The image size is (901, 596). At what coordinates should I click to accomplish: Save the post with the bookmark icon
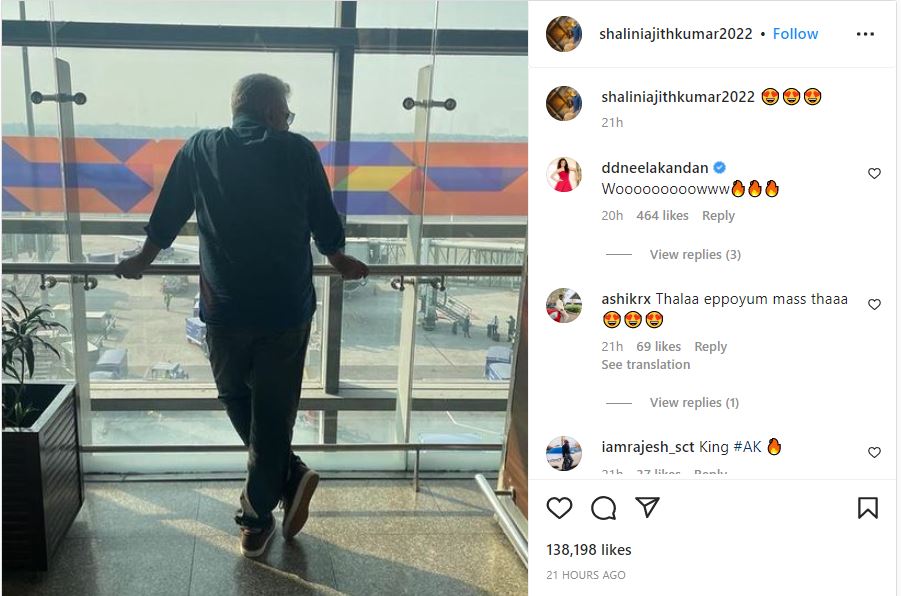click(868, 507)
